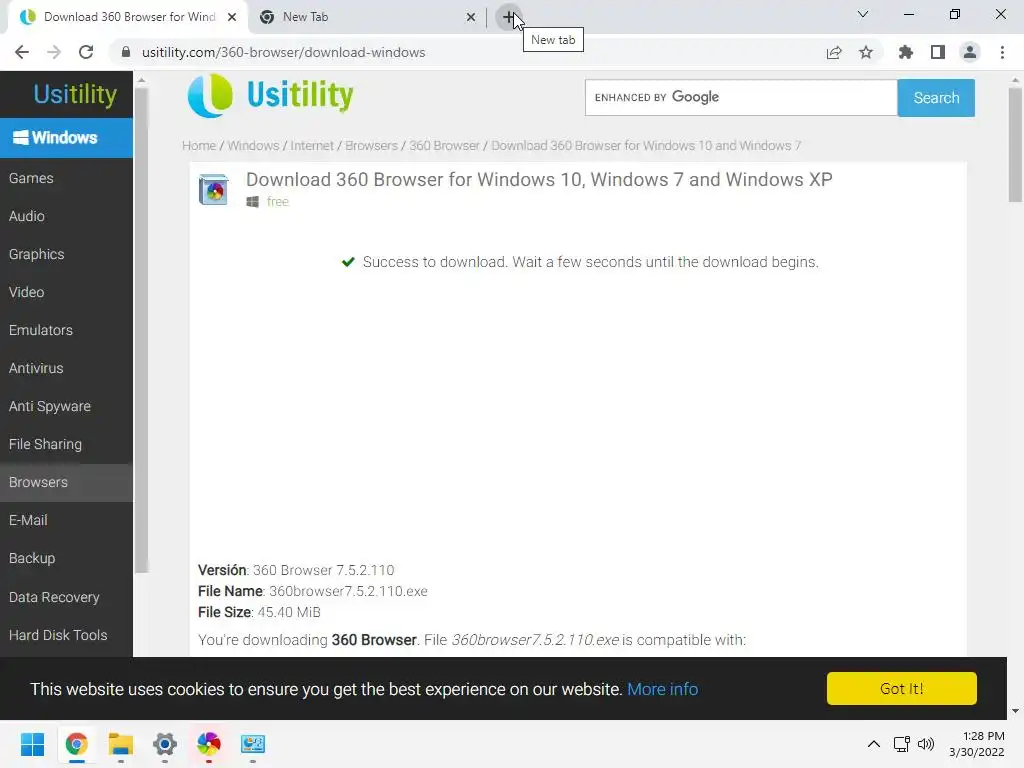Go to Browsers breadcrumb link

click(372, 146)
